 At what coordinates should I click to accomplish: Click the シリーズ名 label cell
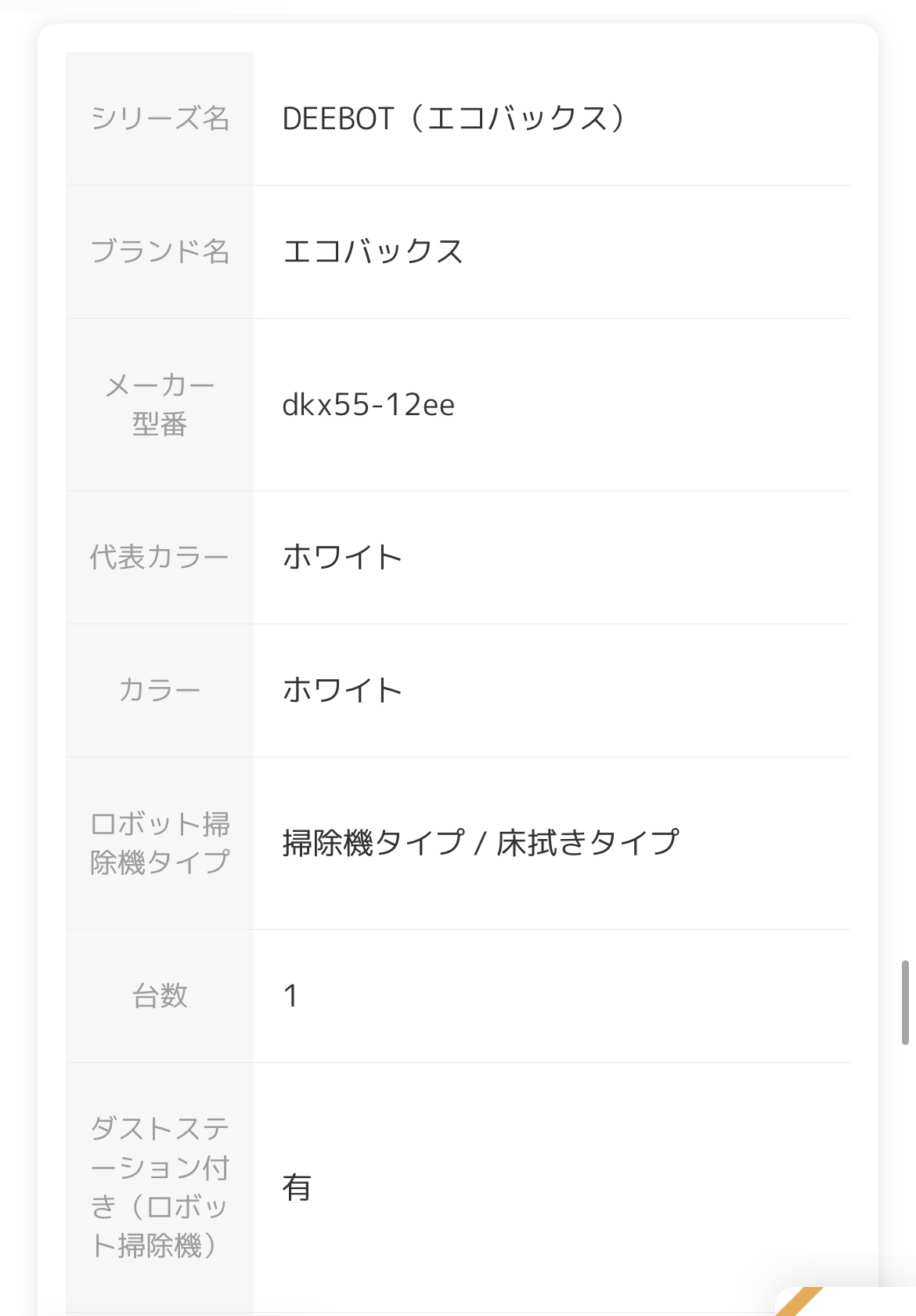(x=160, y=118)
